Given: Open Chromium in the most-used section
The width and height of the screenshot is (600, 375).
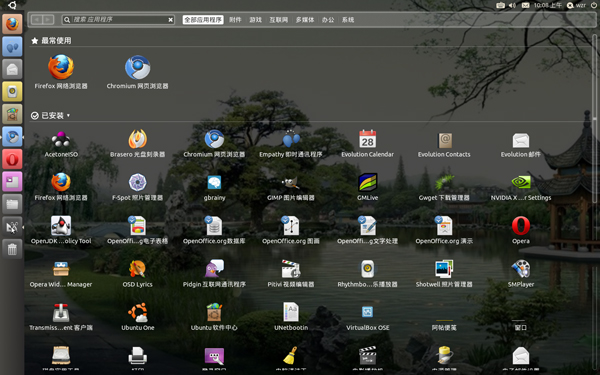Looking at the screenshot, I should (137, 72).
